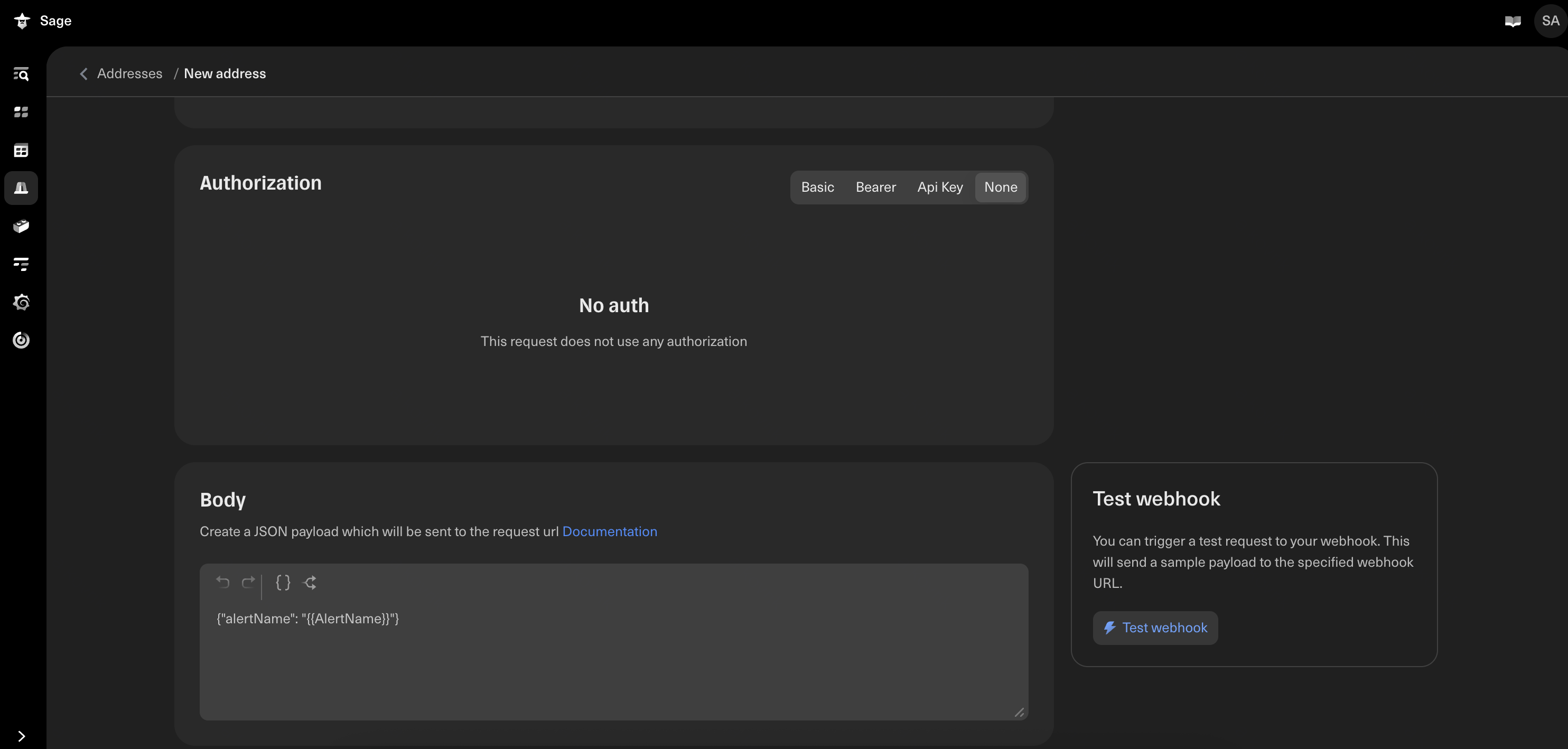Image resolution: width=1568 pixels, height=749 pixels.
Task: Open the SA user avatar menu
Action: [1551, 21]
